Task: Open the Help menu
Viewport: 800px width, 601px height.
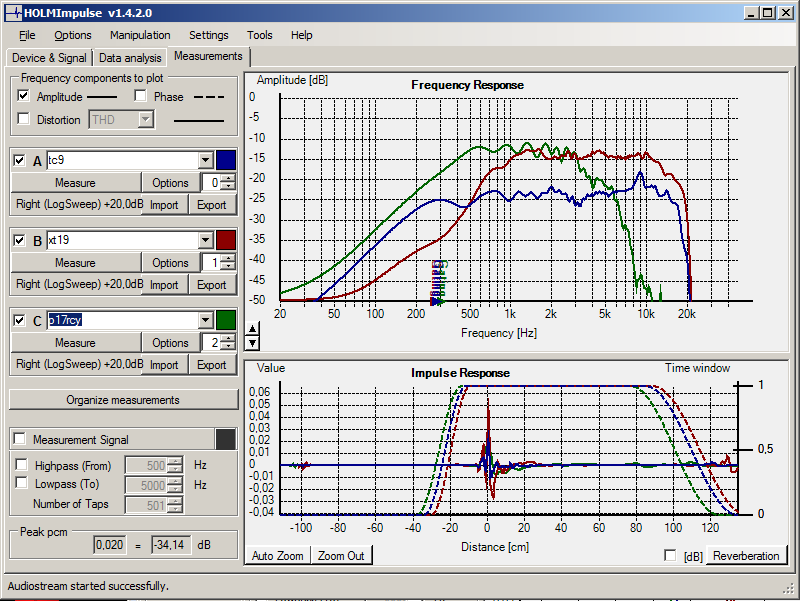Action: (x=302, y=35)
